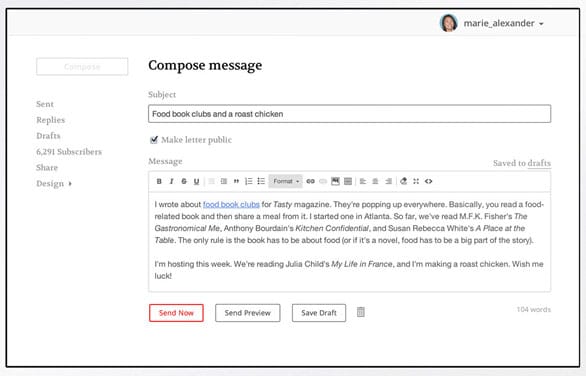Insert a bulleted list

click(261, 181)
